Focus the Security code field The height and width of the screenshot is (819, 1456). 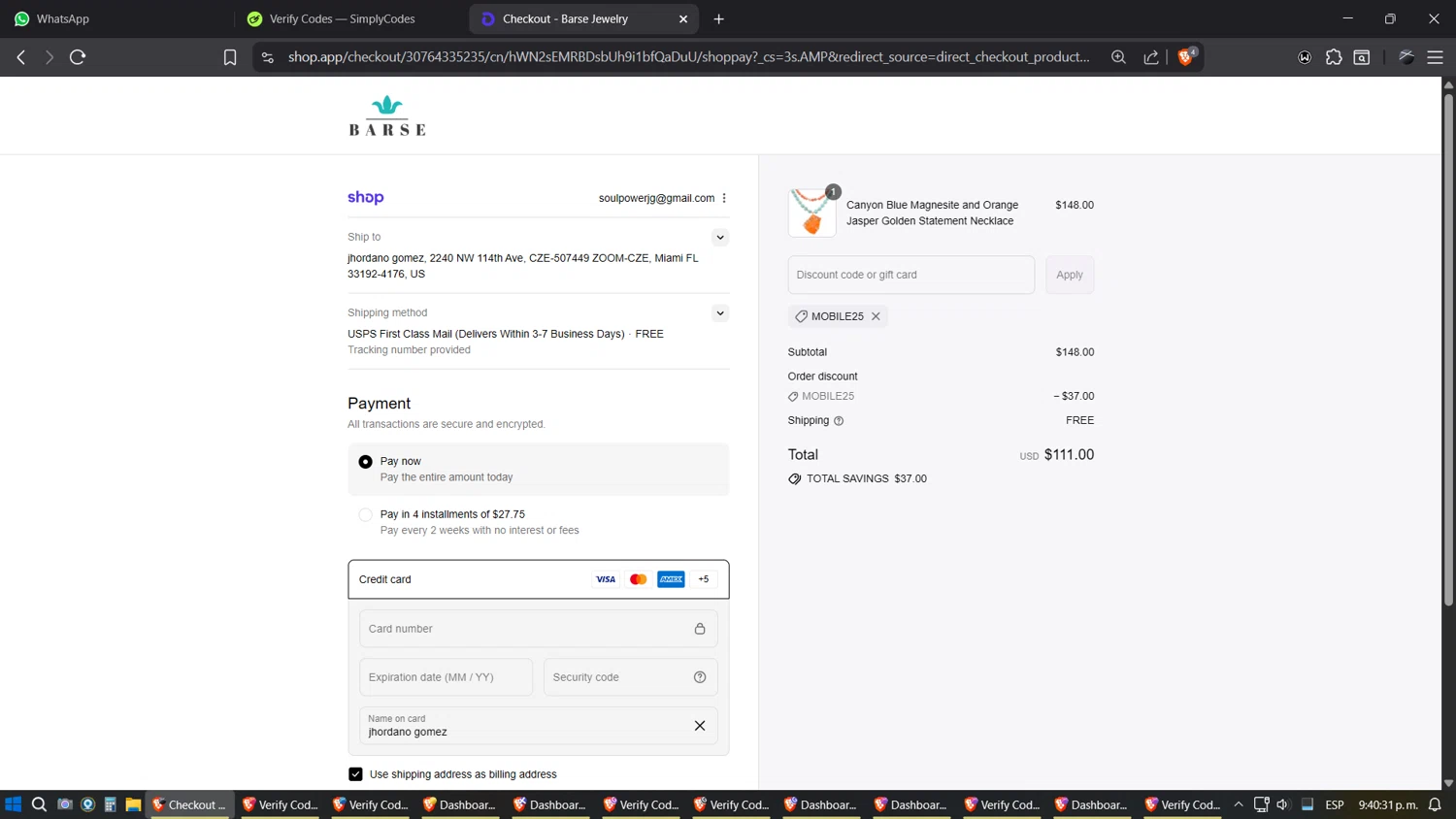(631, 677)
